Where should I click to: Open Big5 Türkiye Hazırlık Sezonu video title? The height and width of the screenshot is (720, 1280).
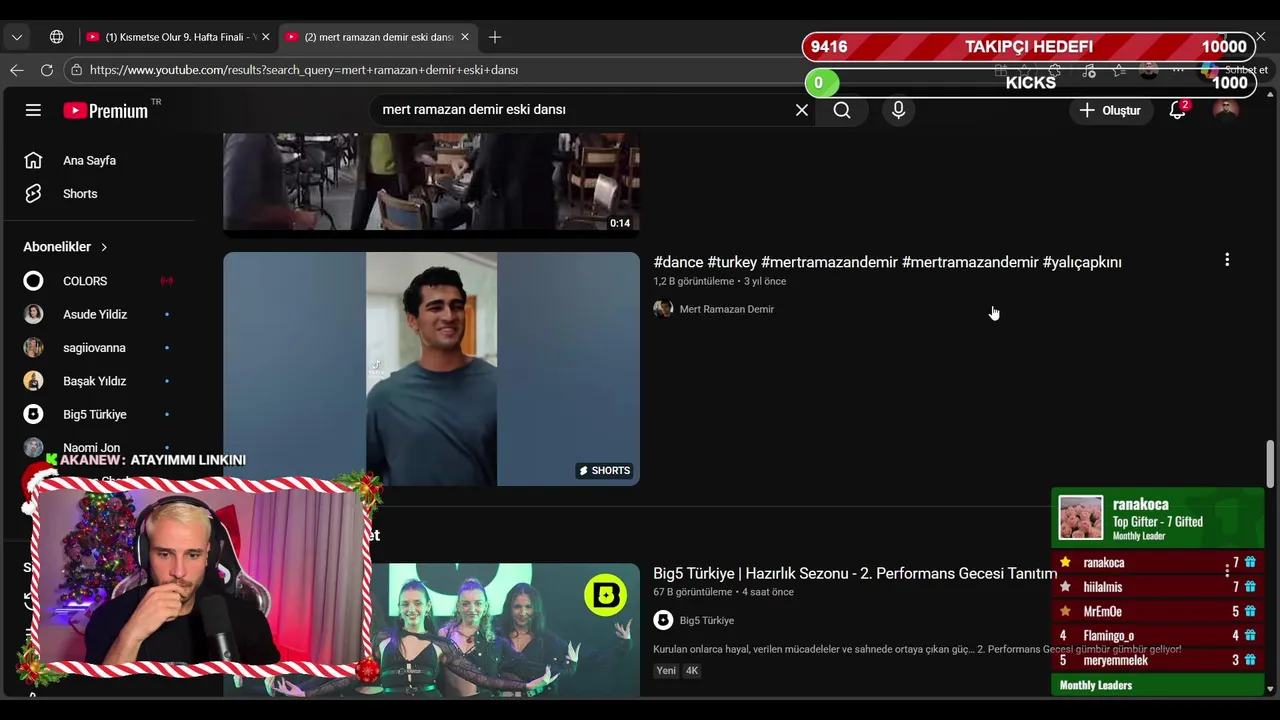tap(855, 573)
